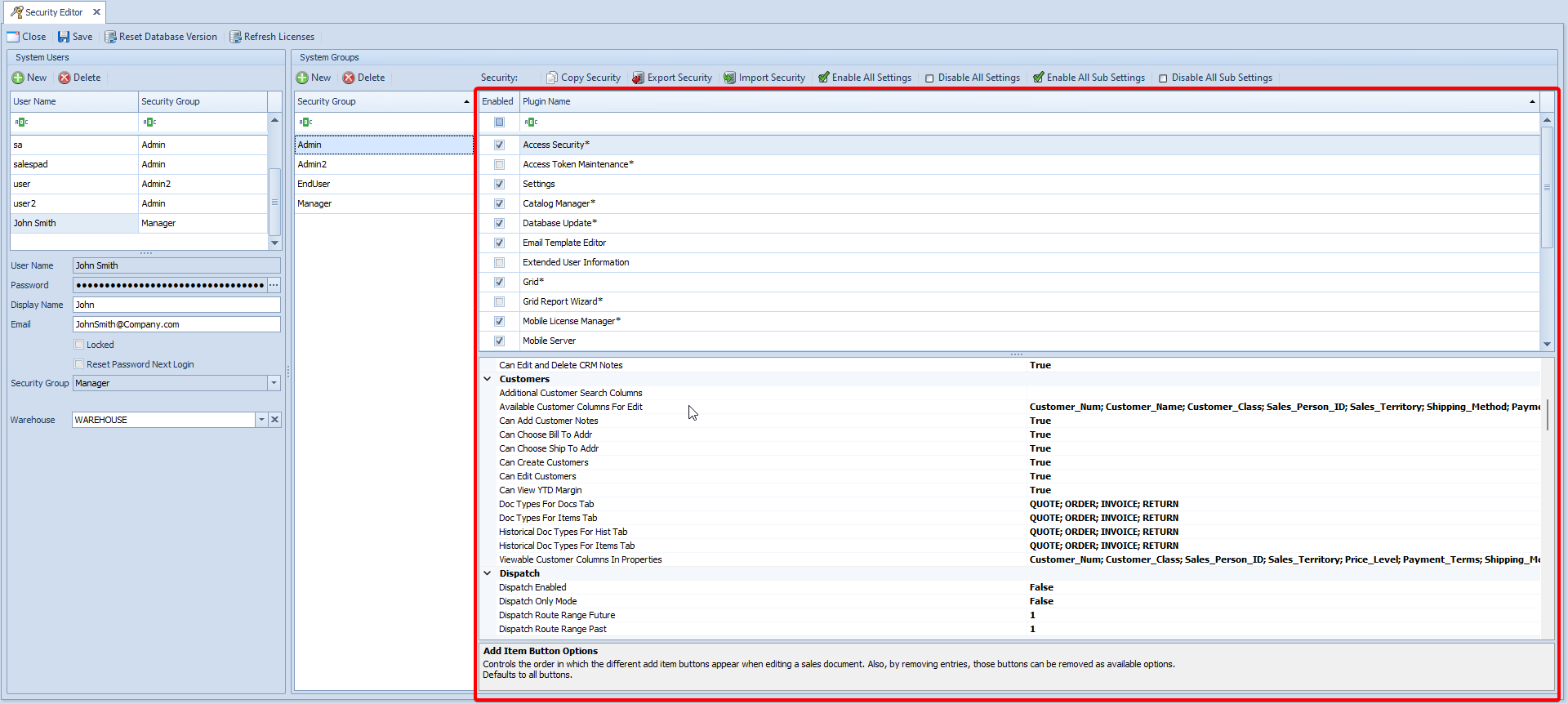Click the plugin list scroll up arrow
The height and width of the screenshot is (704, 1568).
pyautogui.click(x=1547, y=120)
